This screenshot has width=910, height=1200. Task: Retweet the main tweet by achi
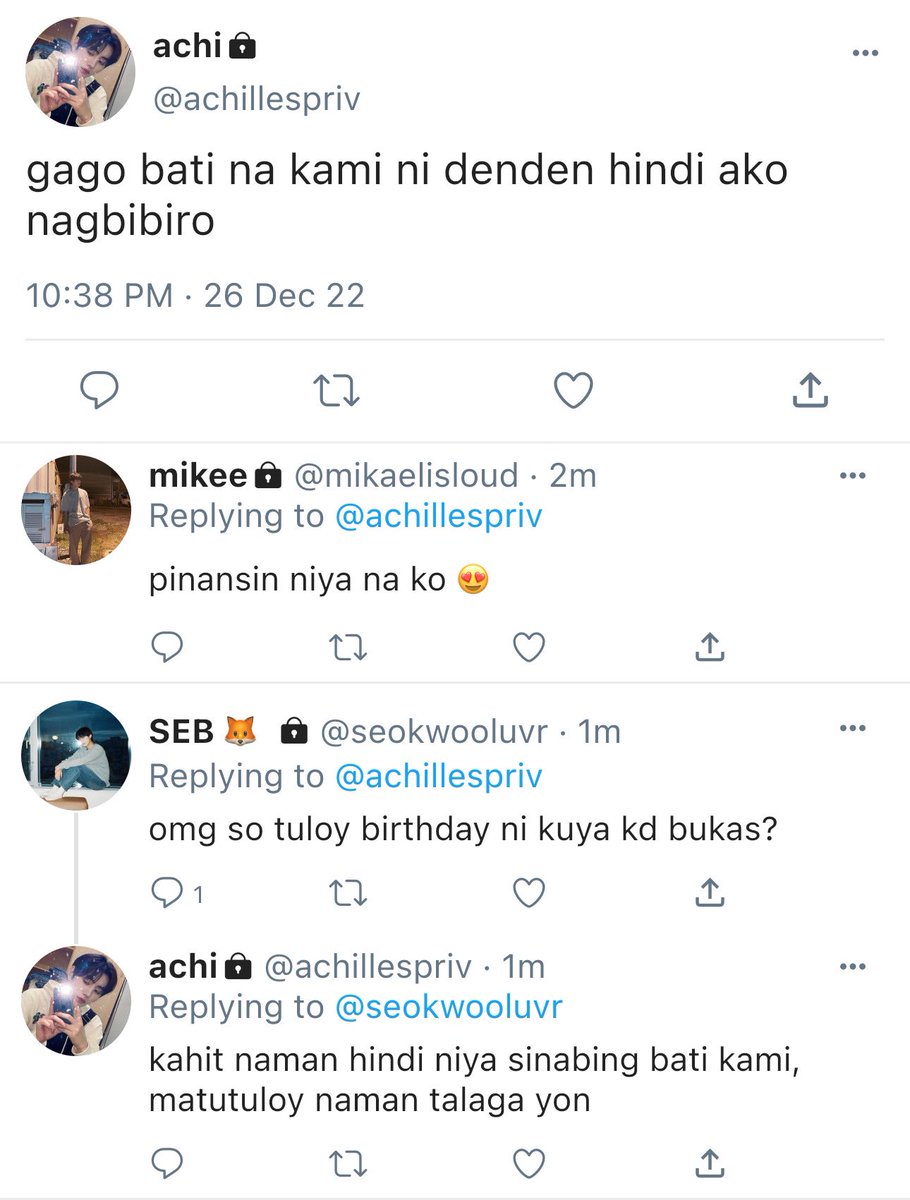click(336, 391)
